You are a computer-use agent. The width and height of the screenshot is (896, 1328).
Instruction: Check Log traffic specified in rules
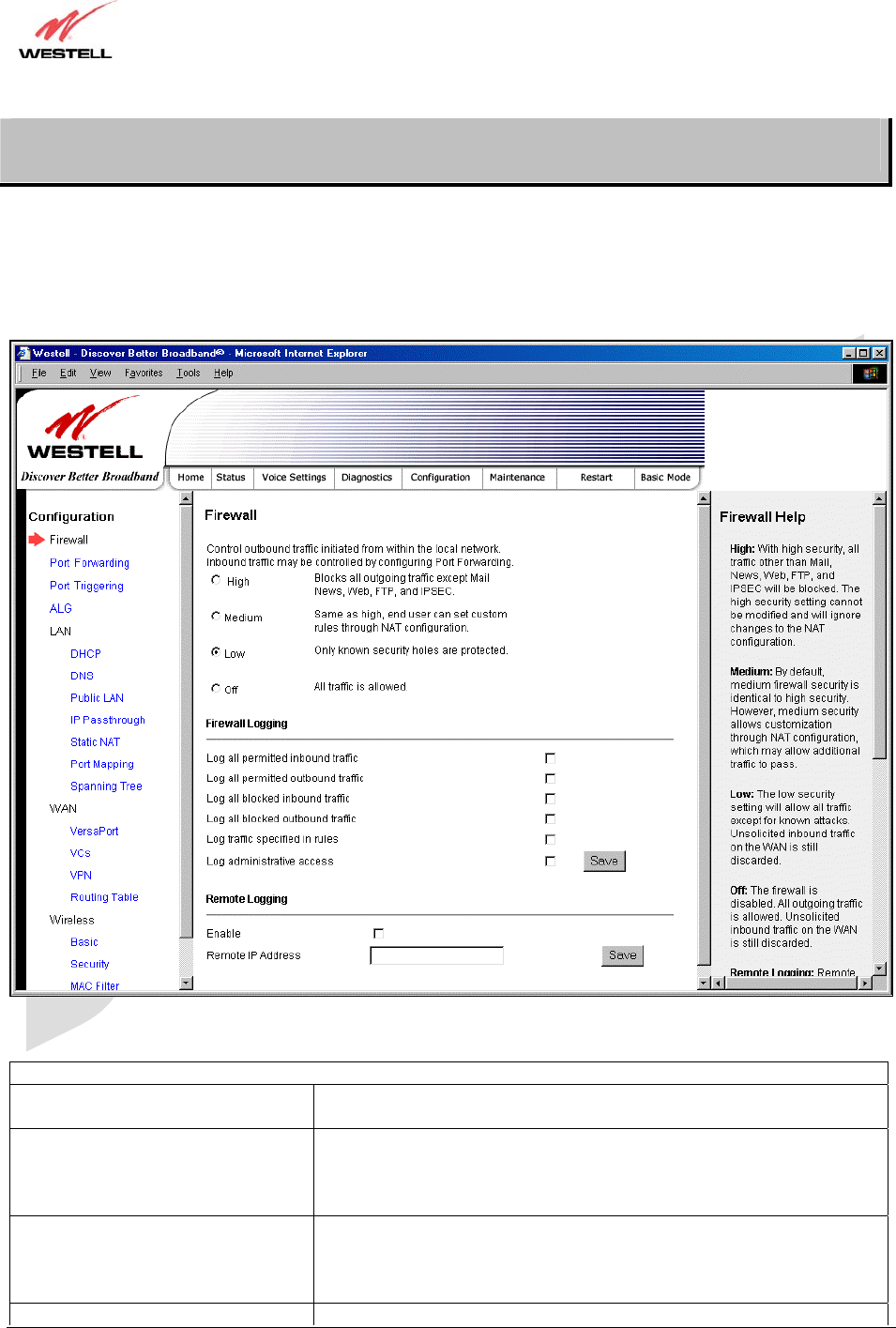(550, 840)
